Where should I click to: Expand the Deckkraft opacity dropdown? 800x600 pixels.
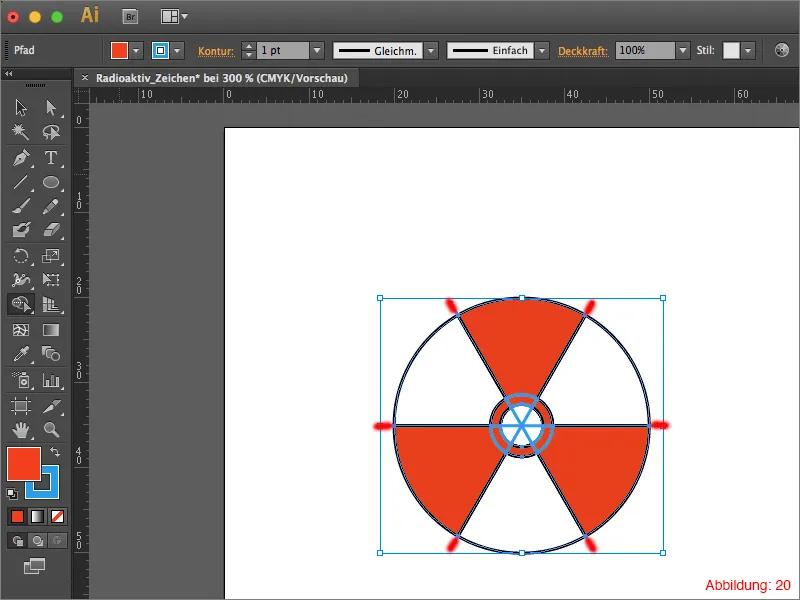coord(683,51)
